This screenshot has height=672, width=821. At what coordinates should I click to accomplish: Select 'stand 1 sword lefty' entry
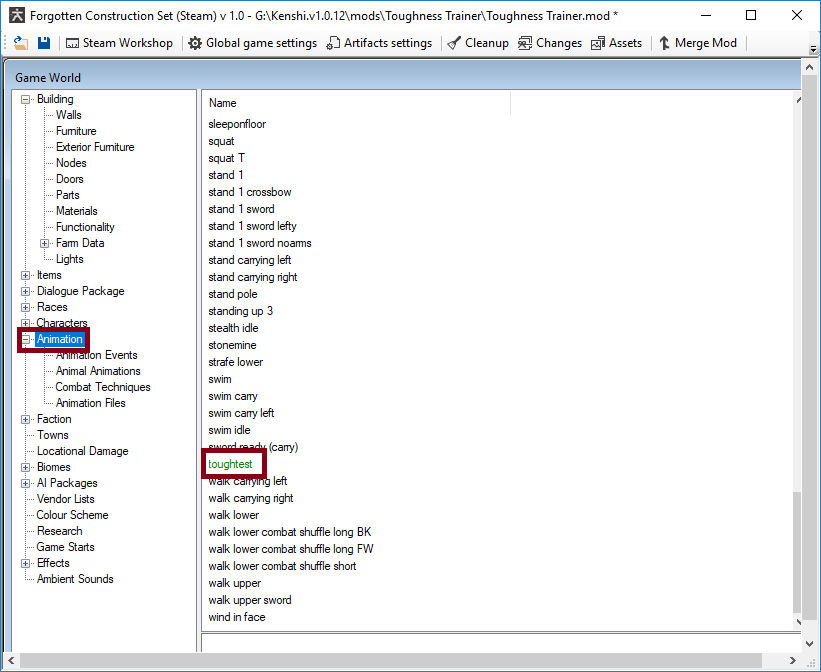click(252, 226)
